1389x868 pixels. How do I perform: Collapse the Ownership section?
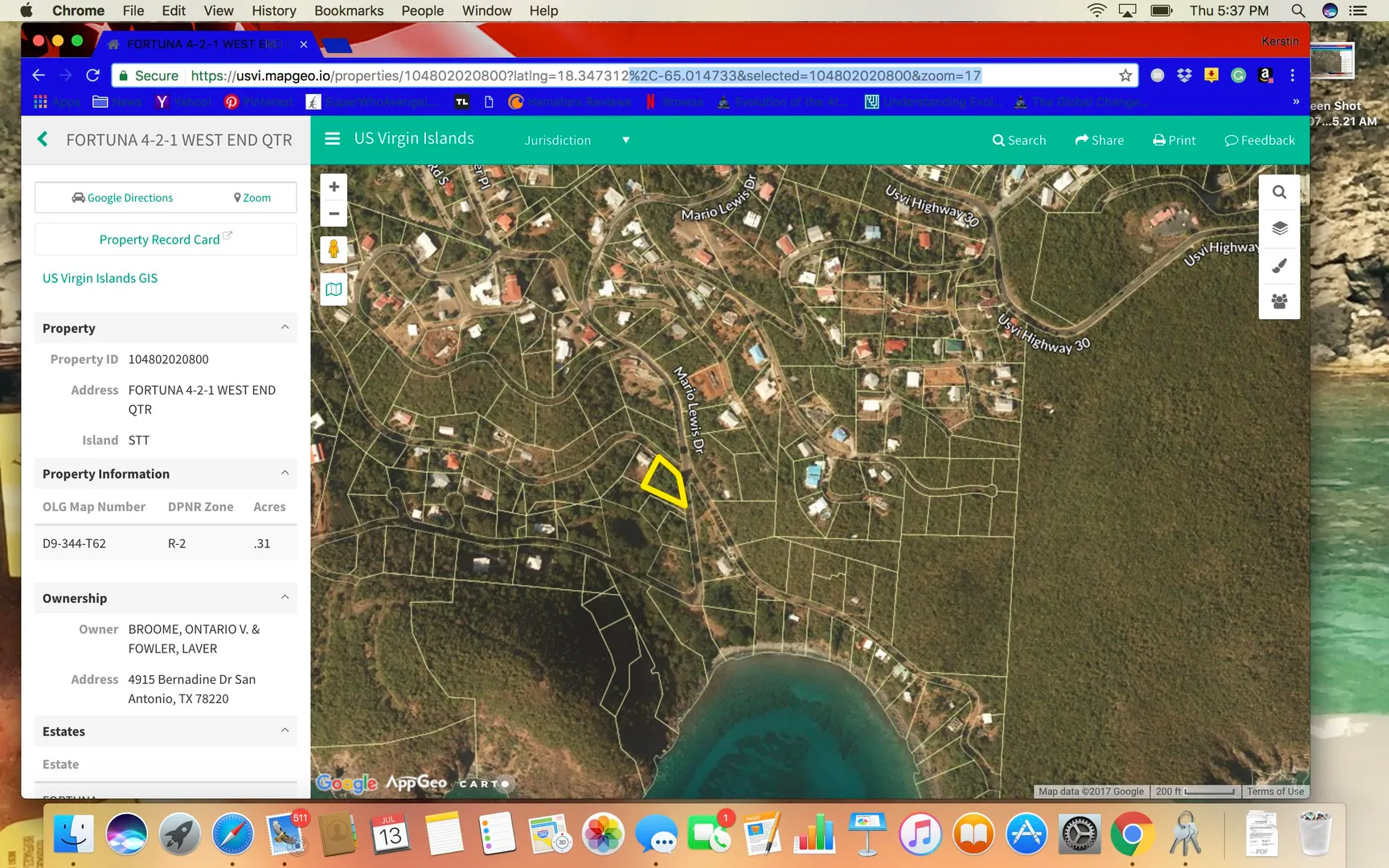[x=285, y=598]
